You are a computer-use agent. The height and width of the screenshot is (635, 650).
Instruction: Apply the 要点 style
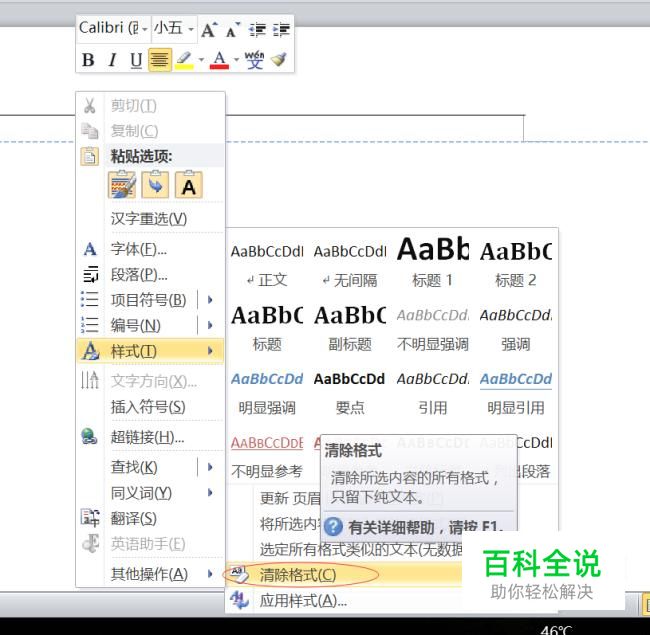(x=350, y=392)
